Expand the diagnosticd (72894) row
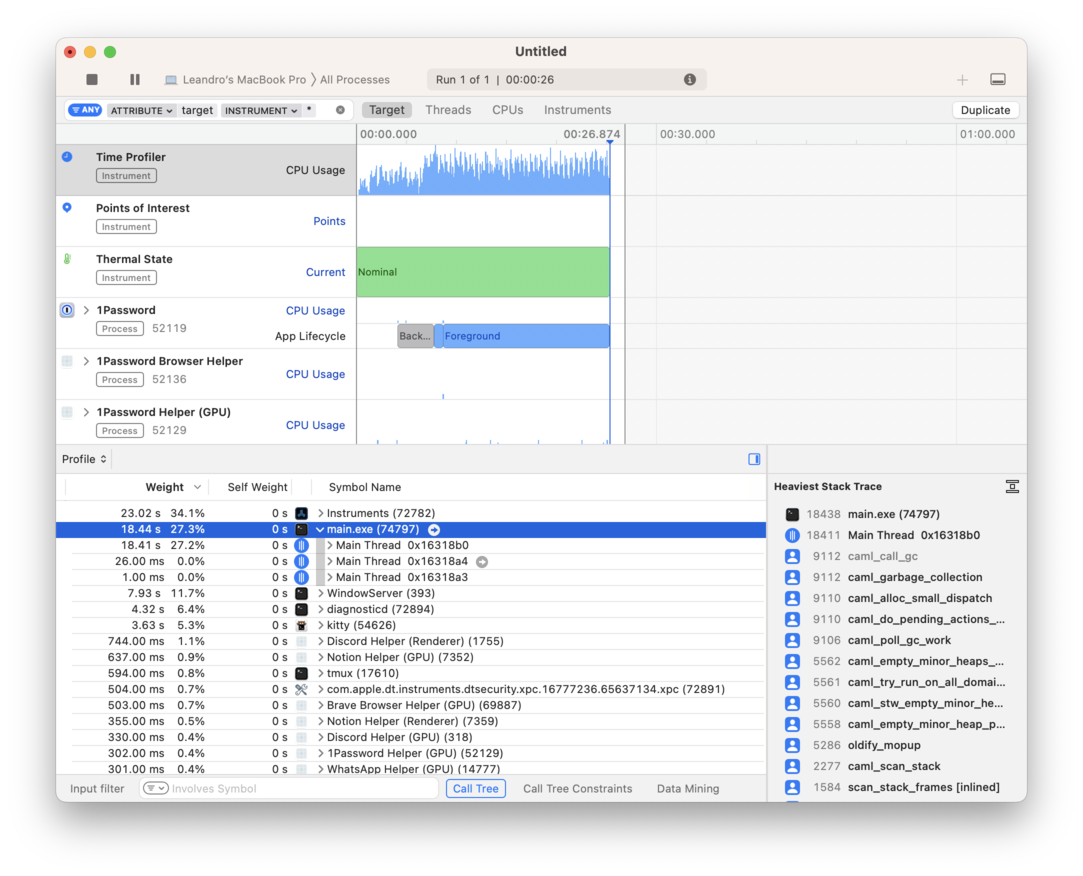 [320, 609]
